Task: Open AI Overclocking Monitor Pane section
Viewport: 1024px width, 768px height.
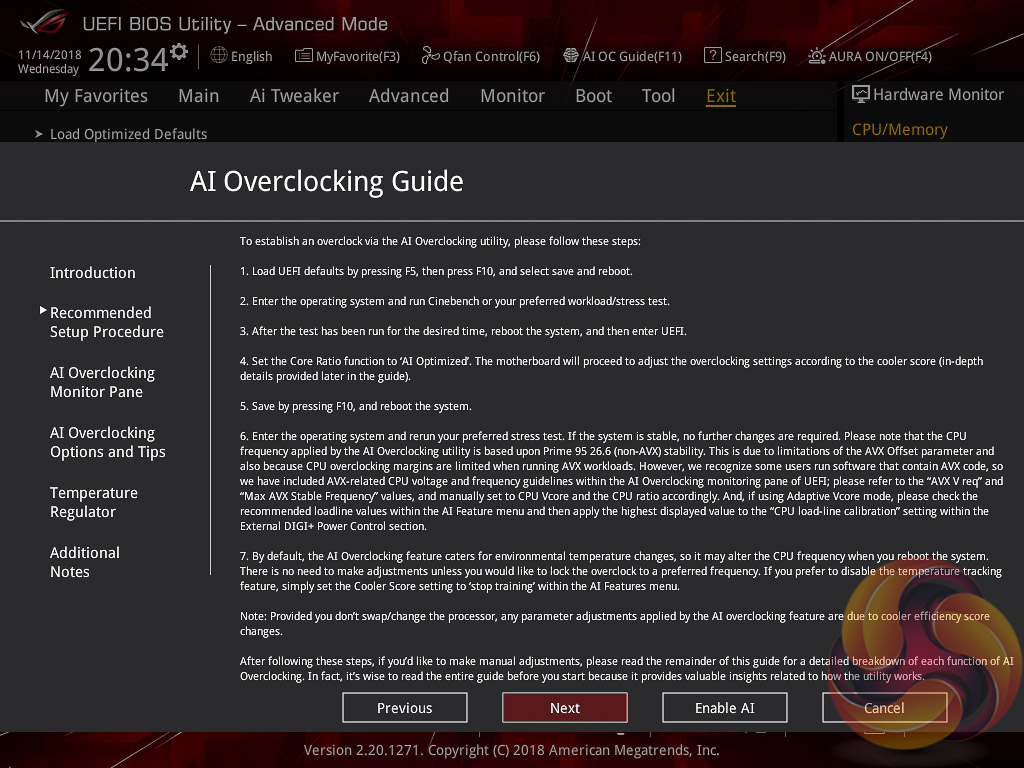Action: coord(103,382)
